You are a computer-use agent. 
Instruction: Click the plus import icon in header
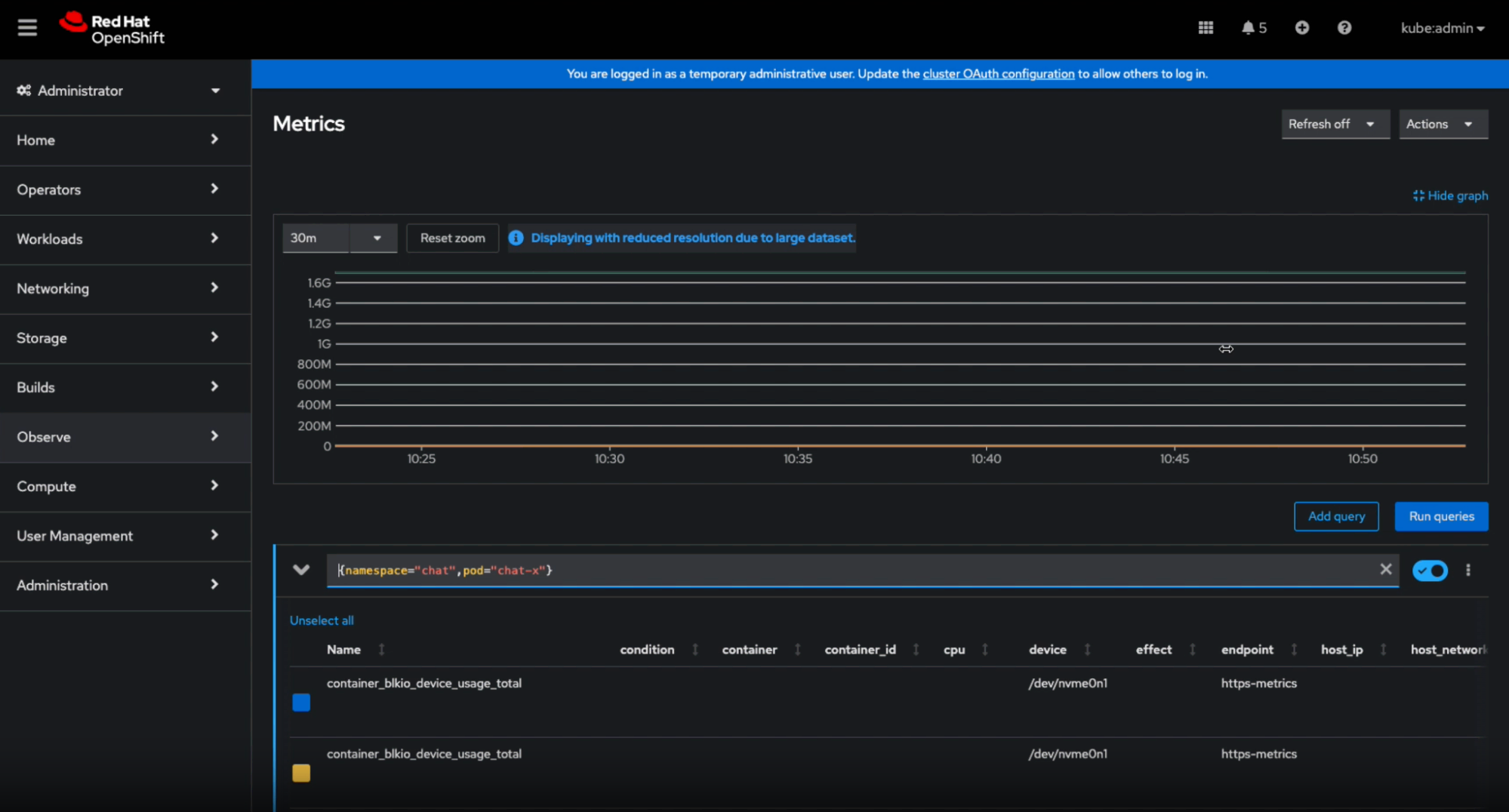pos(1301,28)
